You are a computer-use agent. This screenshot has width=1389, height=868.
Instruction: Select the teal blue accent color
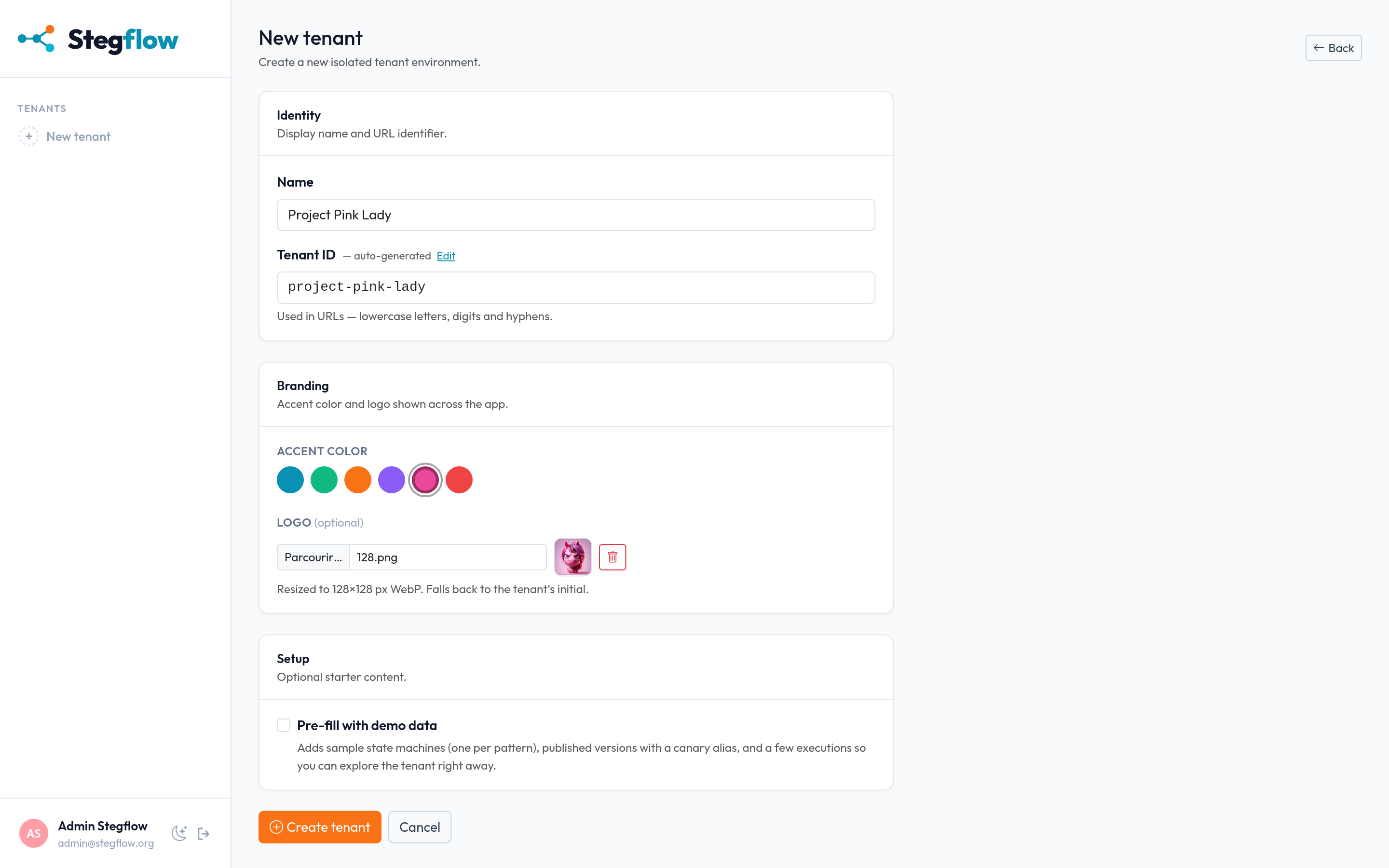[x=290, y=479]
